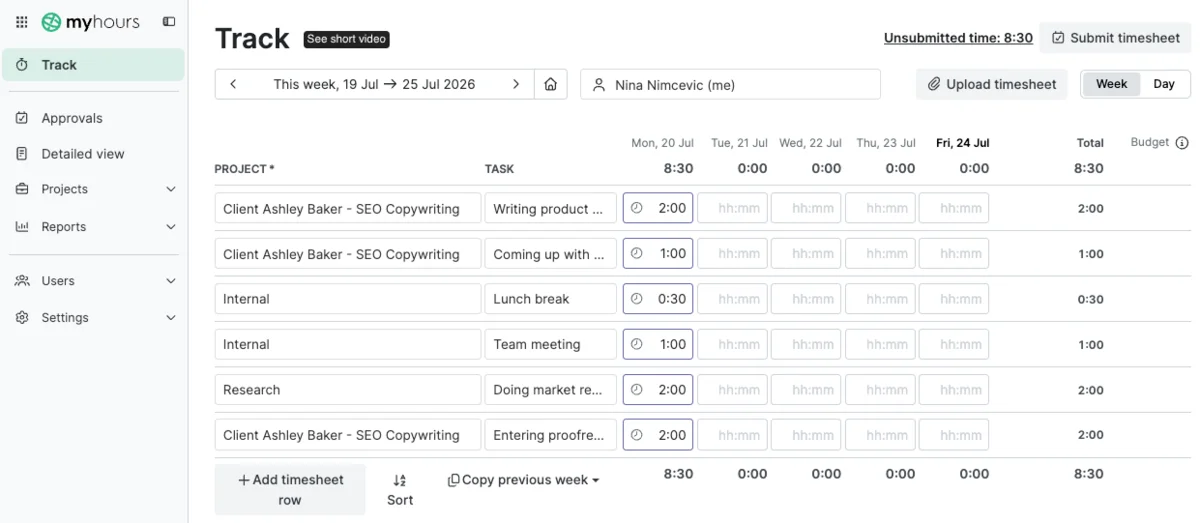Click the Sort icon
This screenshot has height=523, width=1200.
400,481
